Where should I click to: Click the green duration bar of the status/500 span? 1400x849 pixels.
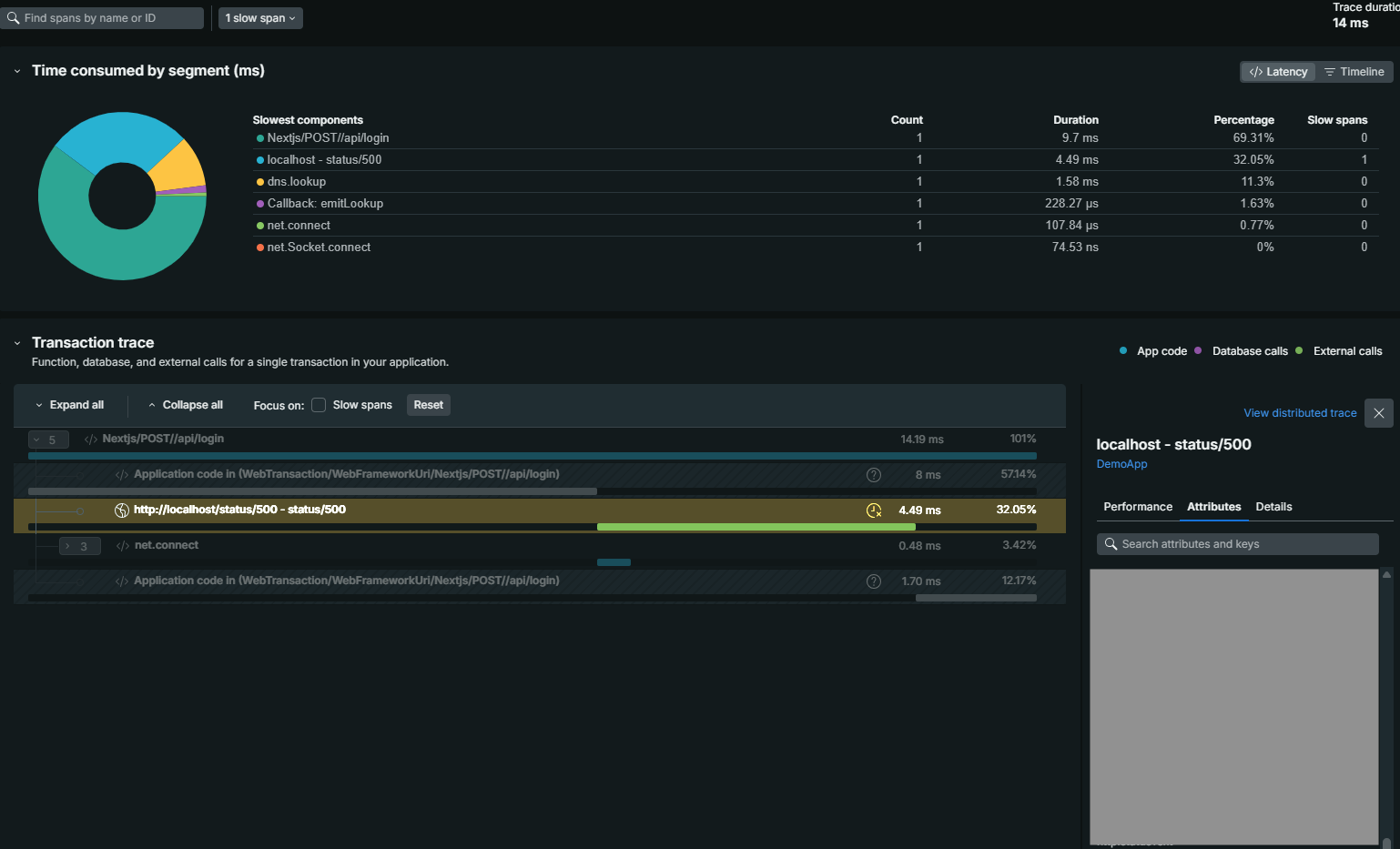pos(756,527)
